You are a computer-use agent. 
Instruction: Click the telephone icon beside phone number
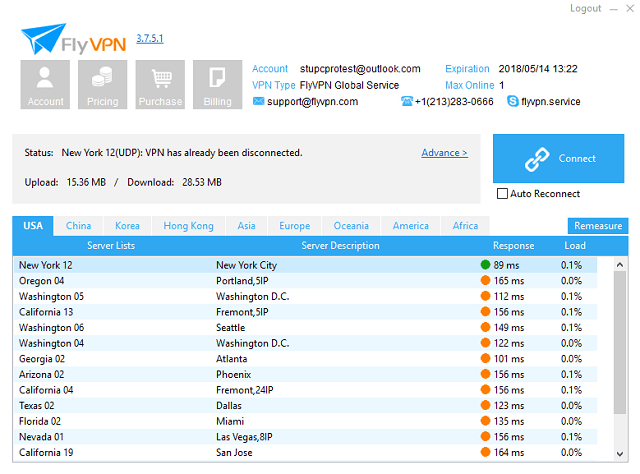407,101
